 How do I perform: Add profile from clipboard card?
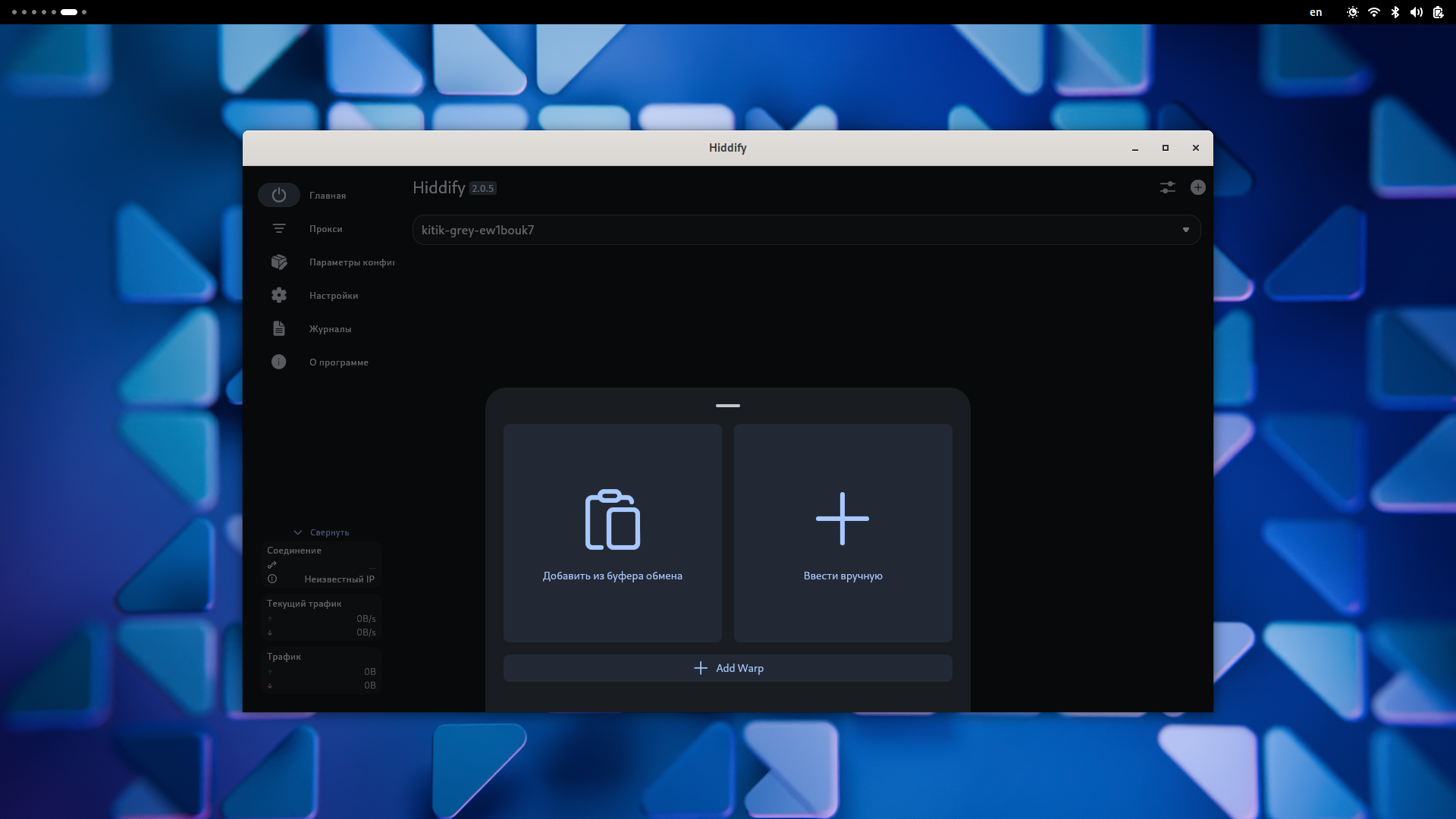[x=613, y=533]
